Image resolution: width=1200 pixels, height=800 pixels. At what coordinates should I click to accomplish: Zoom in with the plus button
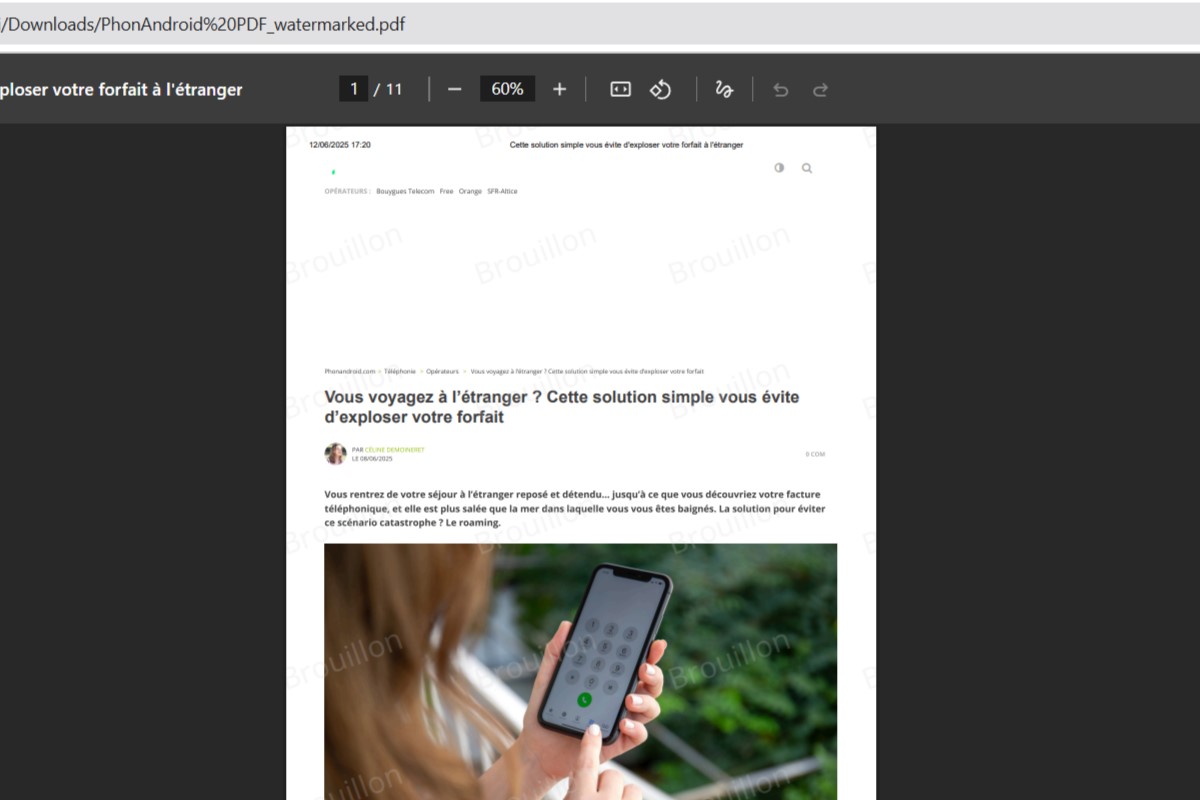(559, 89)
